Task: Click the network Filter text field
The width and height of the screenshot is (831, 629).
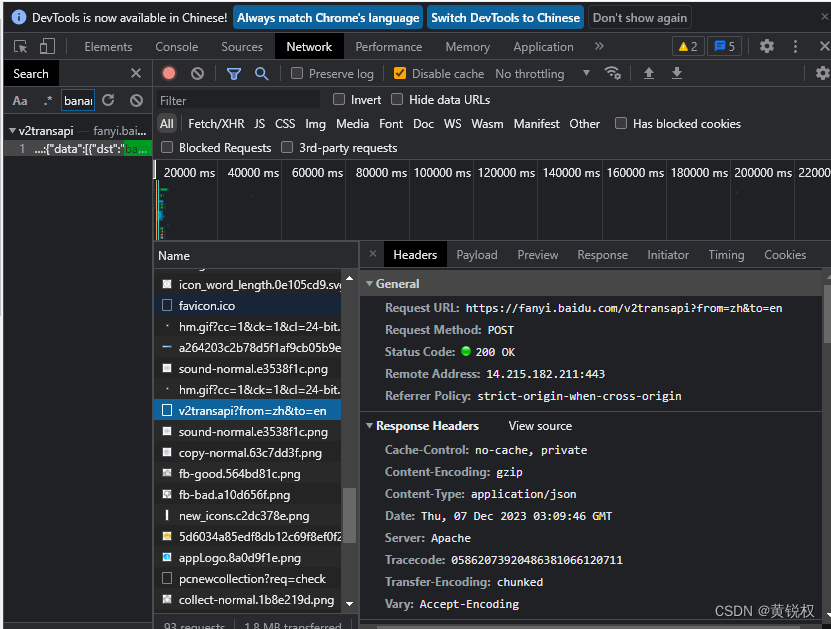Action: (238, 100)
